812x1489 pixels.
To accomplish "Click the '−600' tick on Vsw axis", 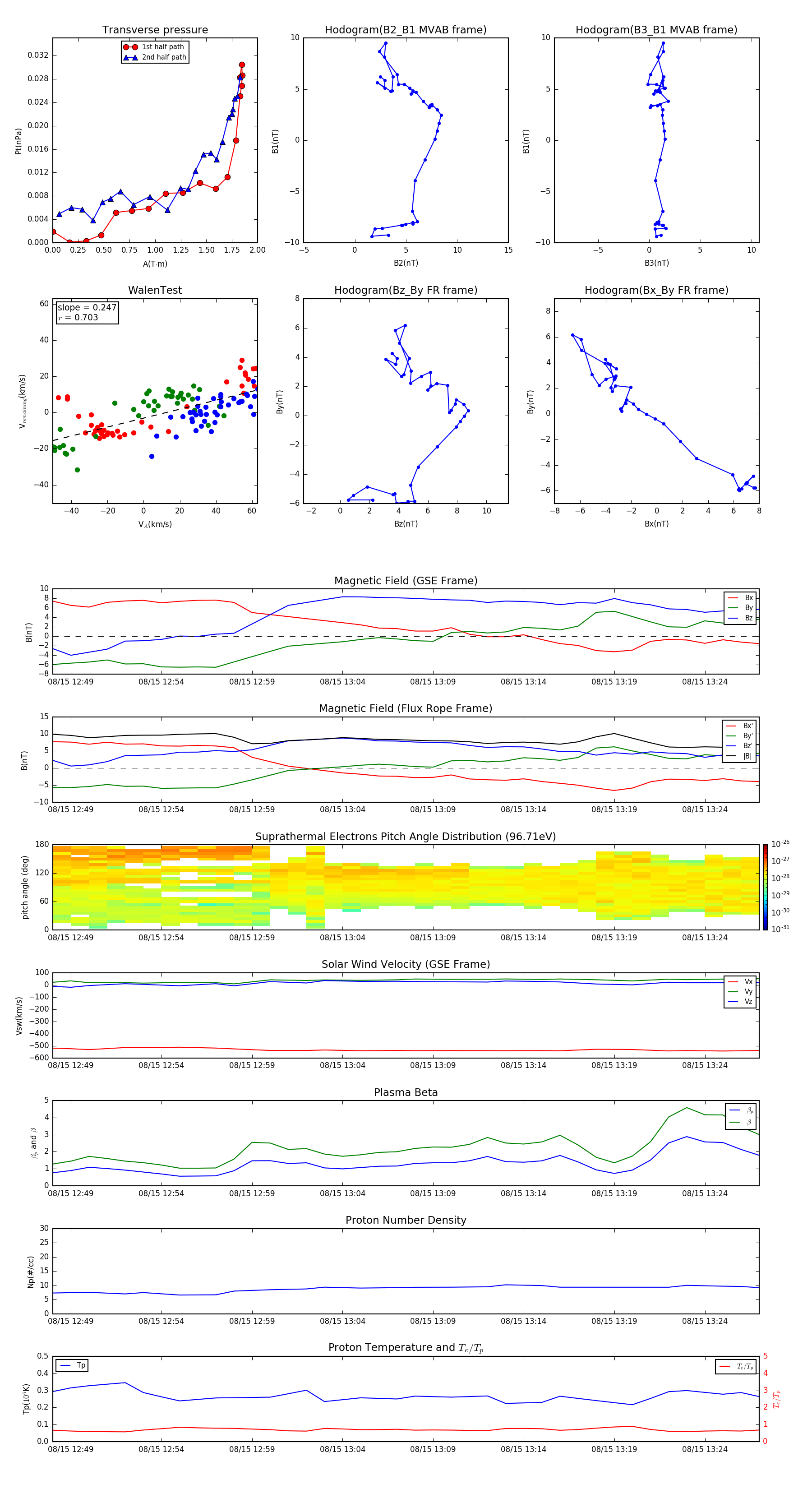I will pos(38,1058).
